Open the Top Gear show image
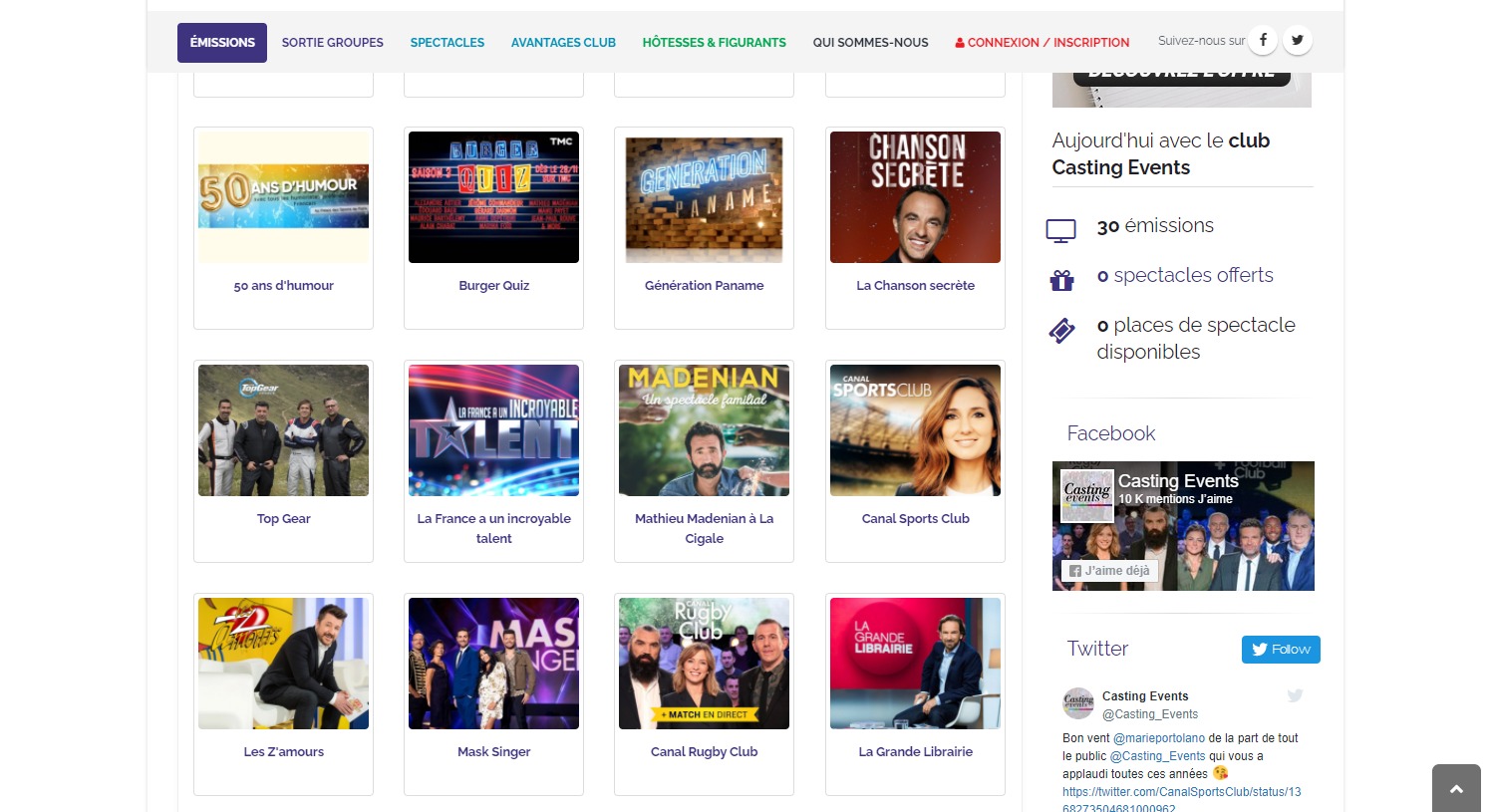 click(283, 430)
